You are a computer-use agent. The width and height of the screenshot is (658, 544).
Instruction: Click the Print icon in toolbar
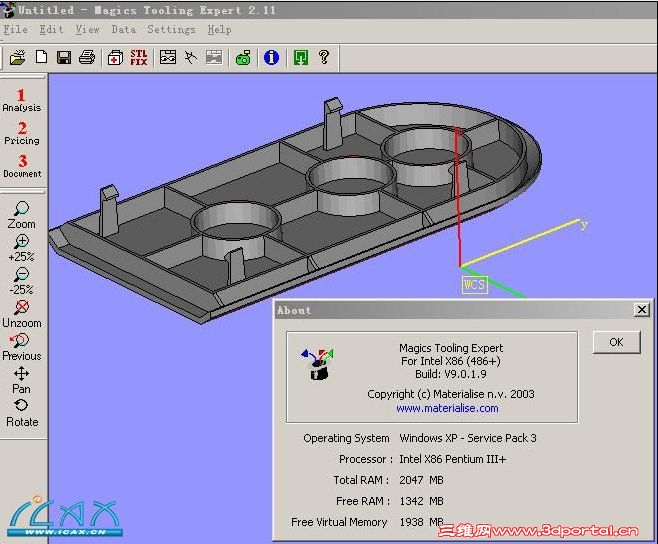[87, 57]
